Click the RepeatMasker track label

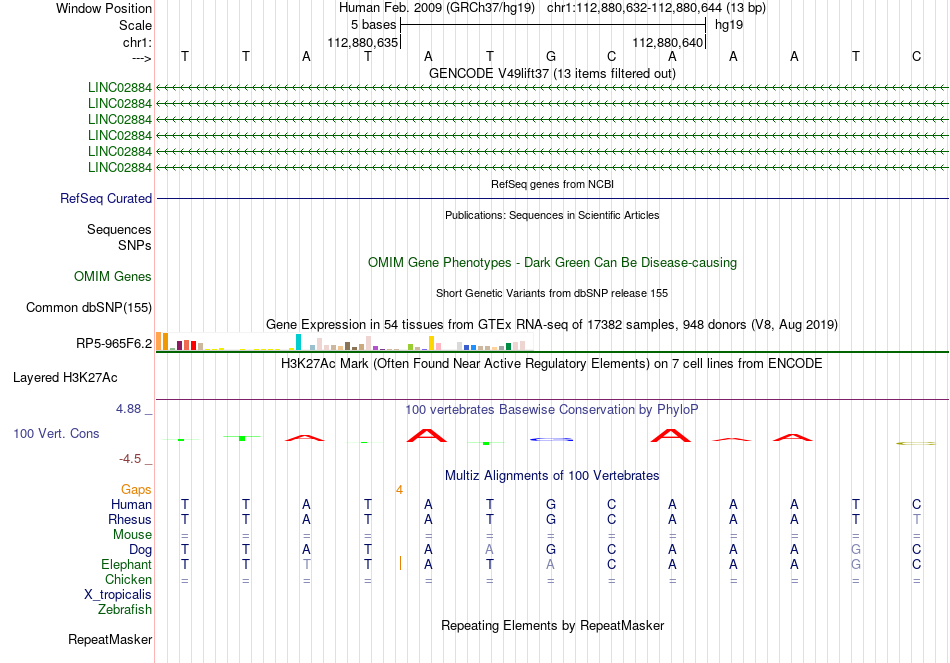click(110, 639)
